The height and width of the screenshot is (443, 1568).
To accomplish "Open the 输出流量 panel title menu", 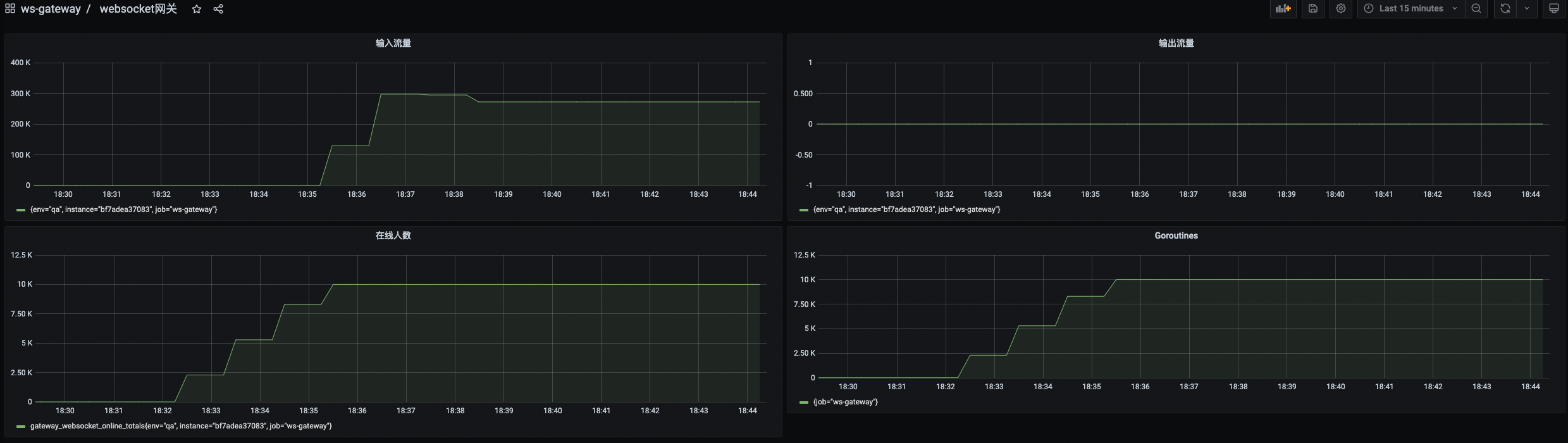I will coord(1176,43).
